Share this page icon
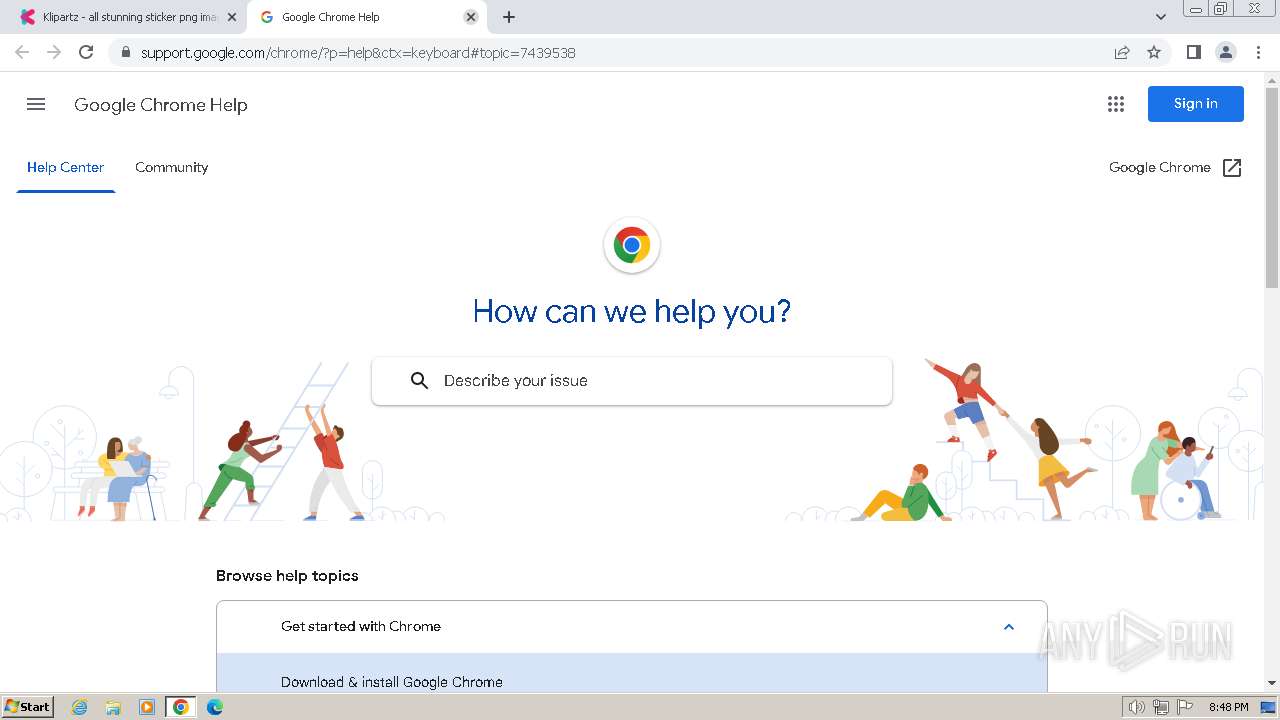Viewport: 1280px width, 720px height. click(x=1122, y=53)
